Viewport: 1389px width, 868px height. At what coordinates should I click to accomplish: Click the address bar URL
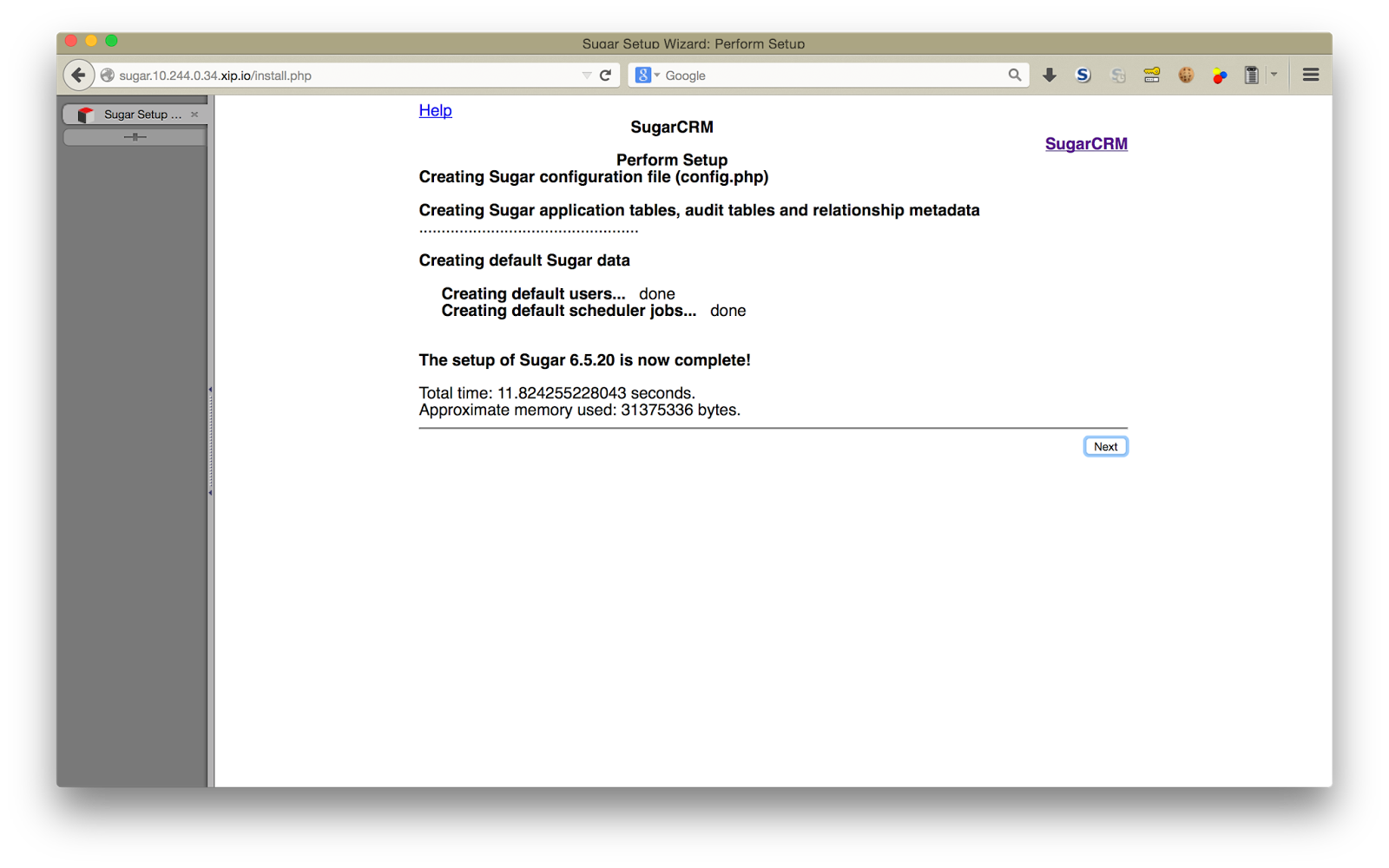(x=215, y=76)
